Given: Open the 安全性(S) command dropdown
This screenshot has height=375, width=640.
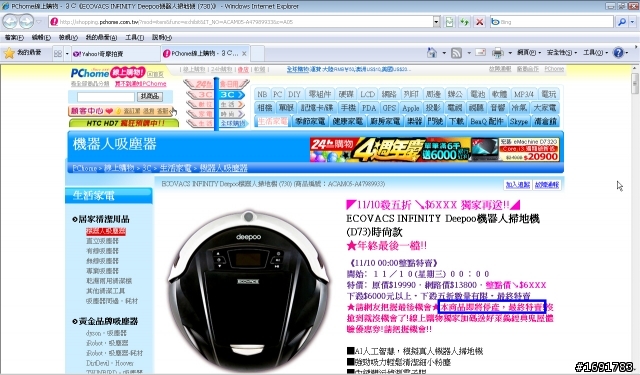Looking at the screenshot, I should (x=561, y=53).
